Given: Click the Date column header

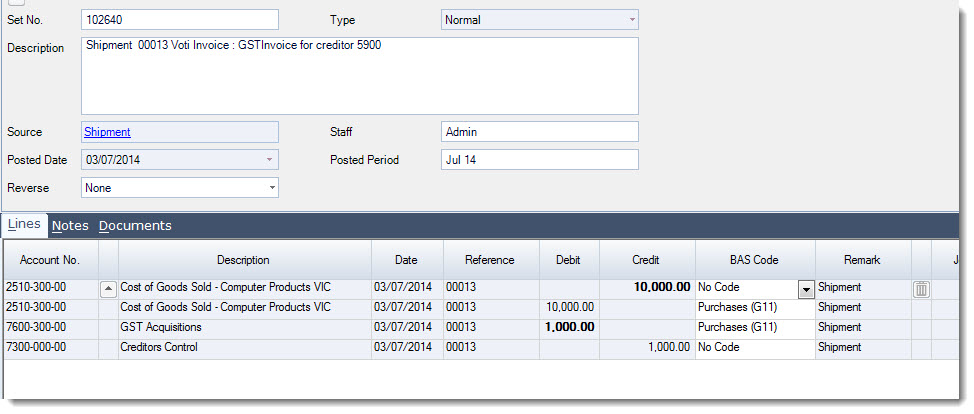Looking at the screenshot, I should pos(406,260).
